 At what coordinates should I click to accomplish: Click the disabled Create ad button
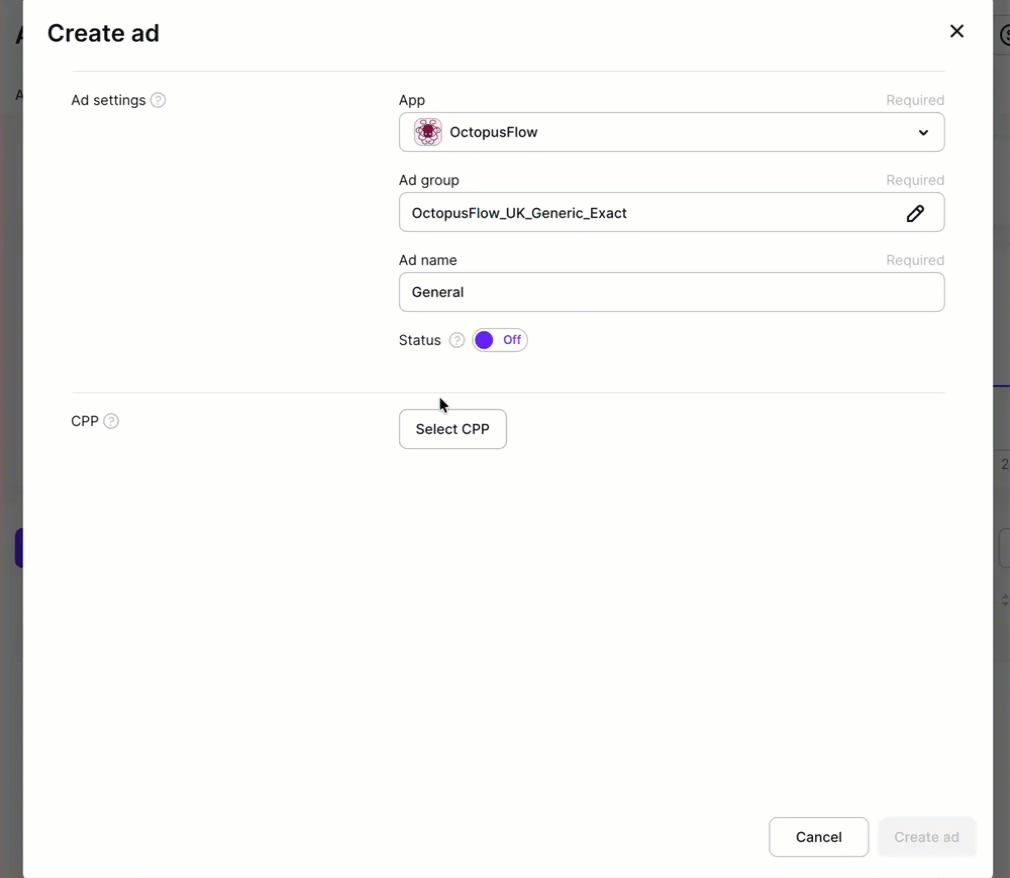pyautogui.click(x=926, y=837)
